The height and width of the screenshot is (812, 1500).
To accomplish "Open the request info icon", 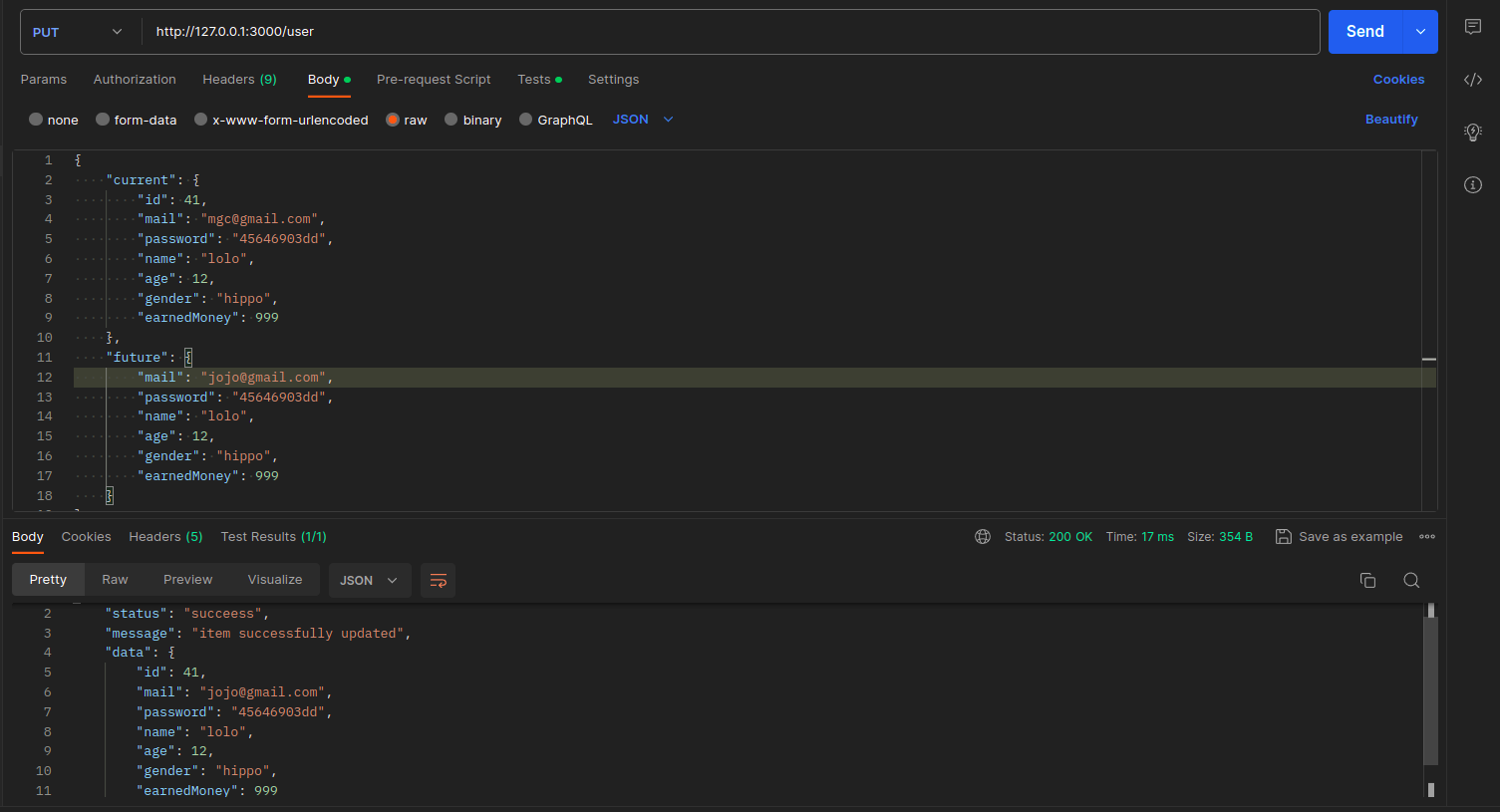I will (1472, 184).
